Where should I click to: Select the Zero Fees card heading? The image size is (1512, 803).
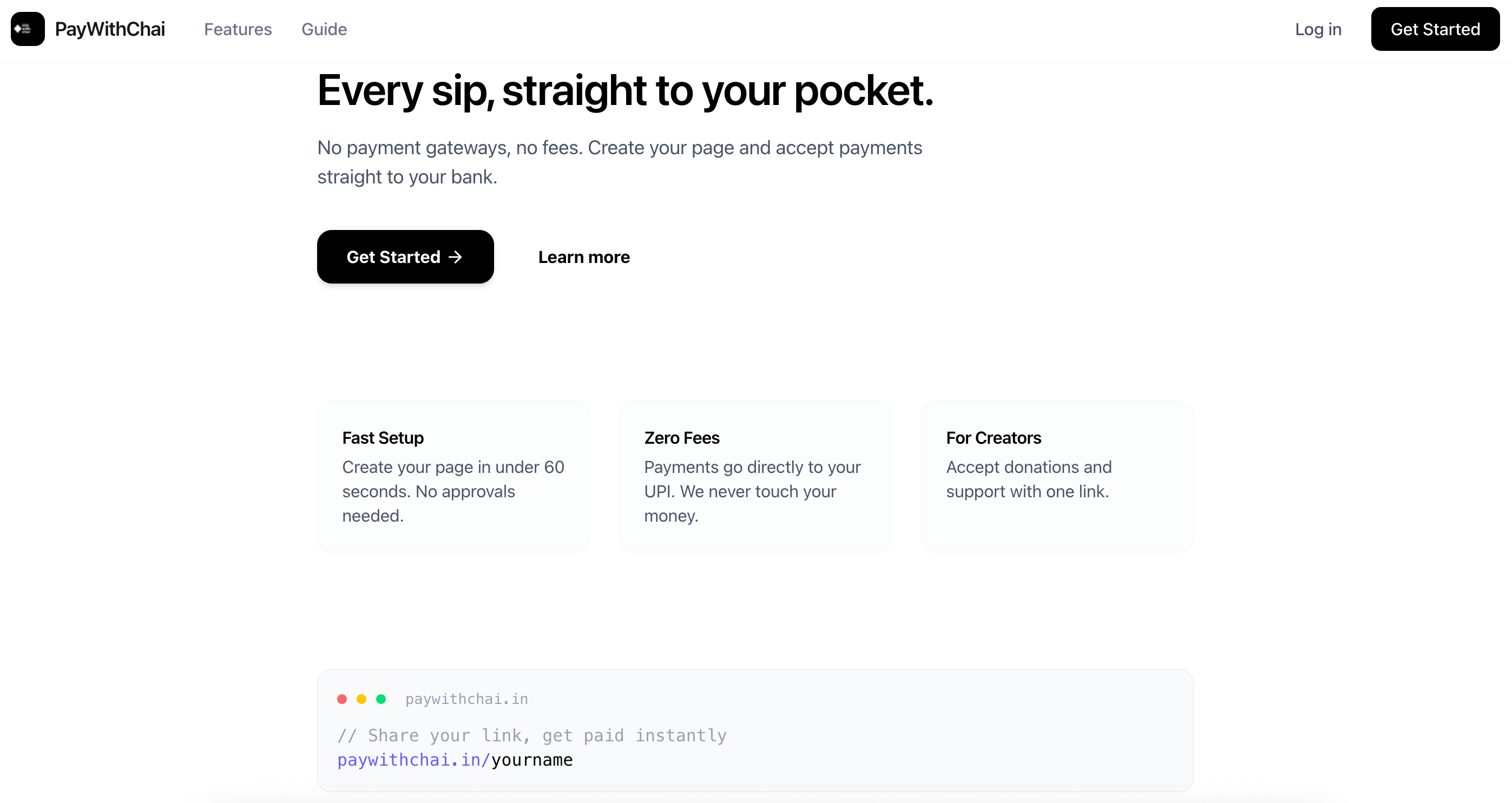coord(681,438)
